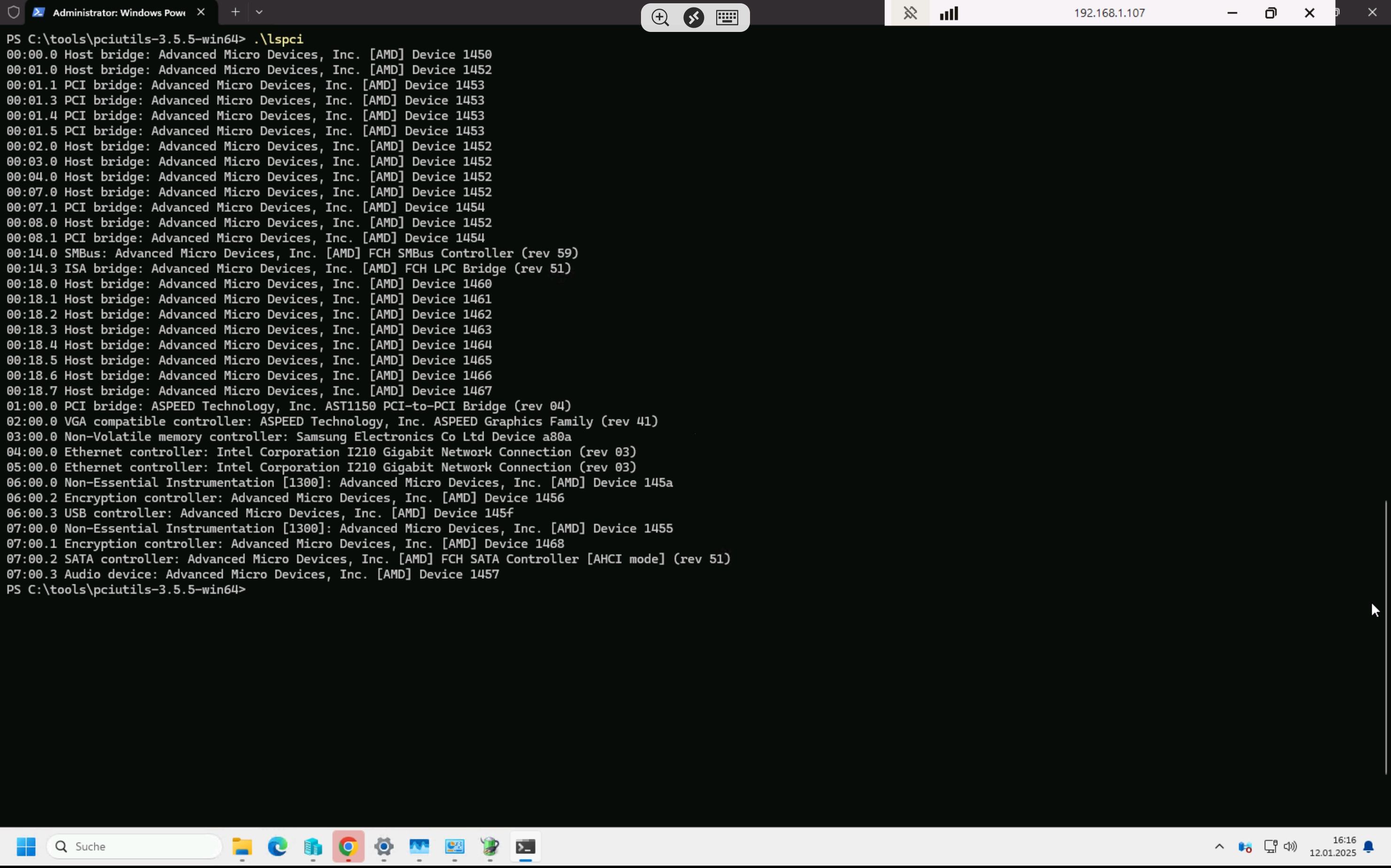Click the line '07:00.3 Audio device ... Device 1457'
The image size is (1391, 868).
[x=253, y=574]
